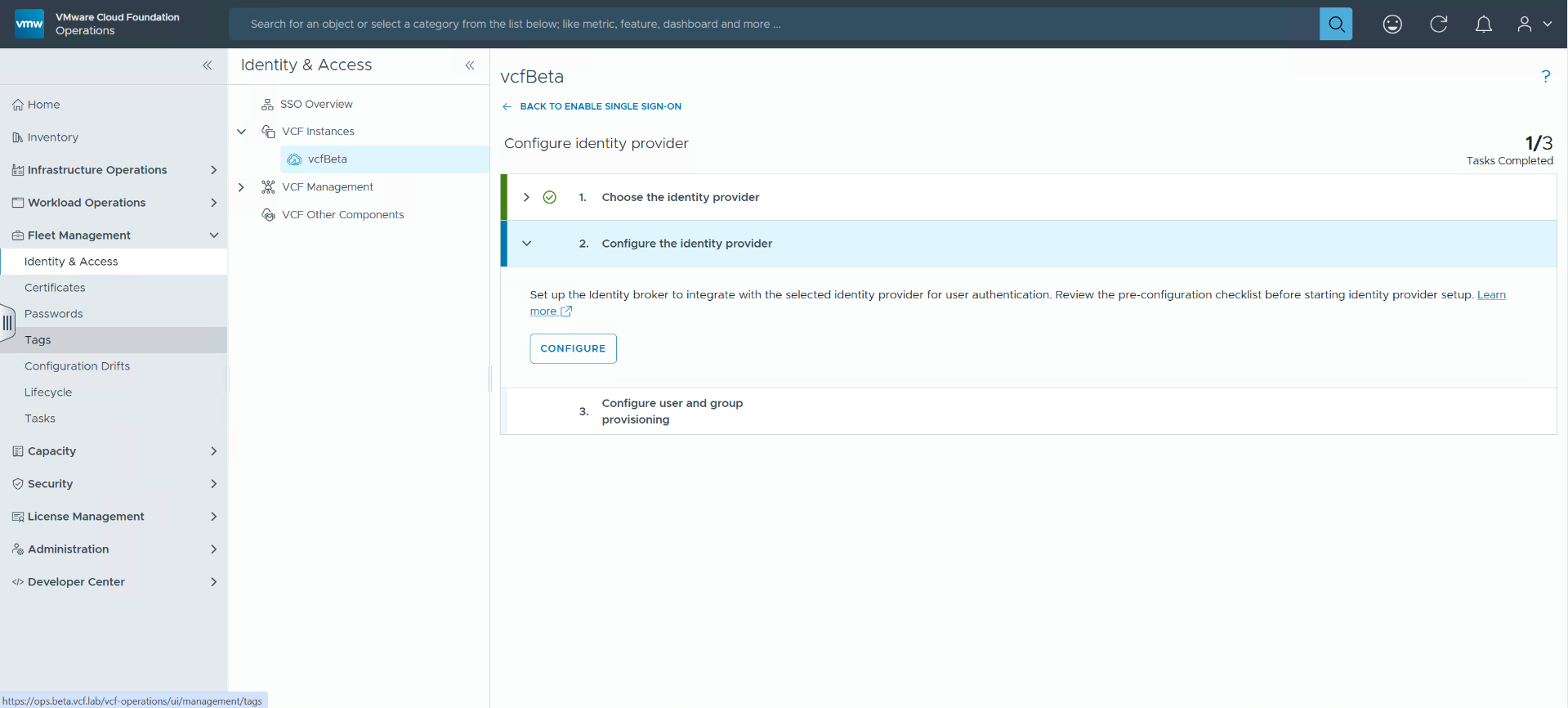This screenshot has width=1568, height=708.
Task: Click the SSO Overview icon
Action: pyautogui.click(x=267, y=105)
